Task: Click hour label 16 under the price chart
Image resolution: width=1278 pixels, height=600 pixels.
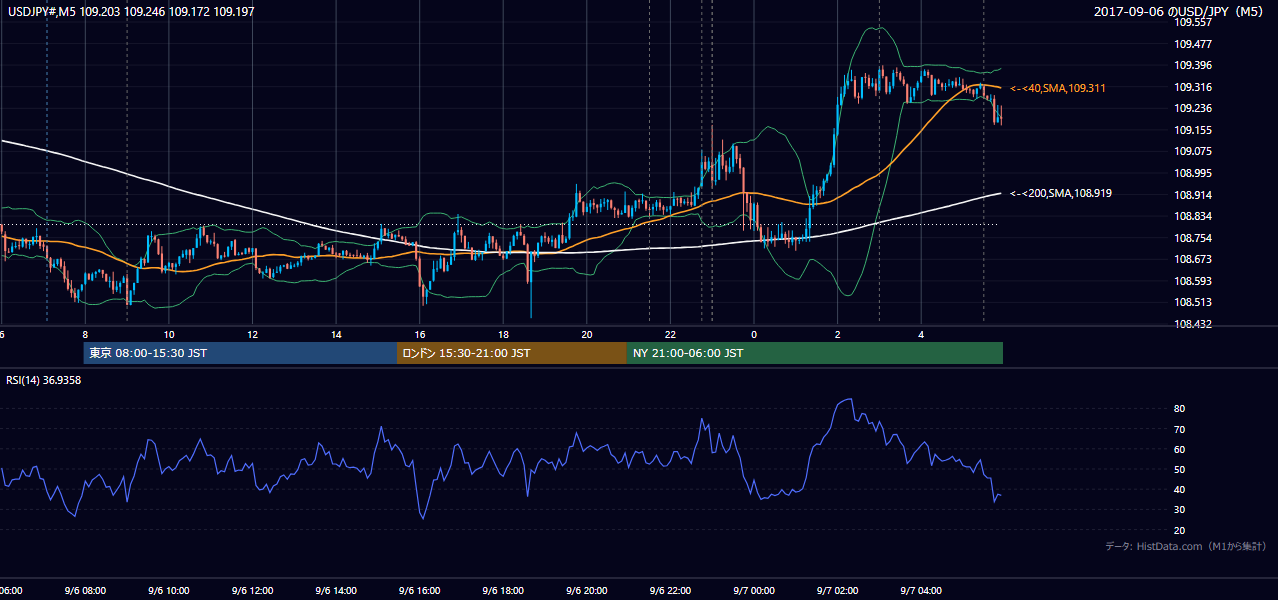Action: point(420,334)
